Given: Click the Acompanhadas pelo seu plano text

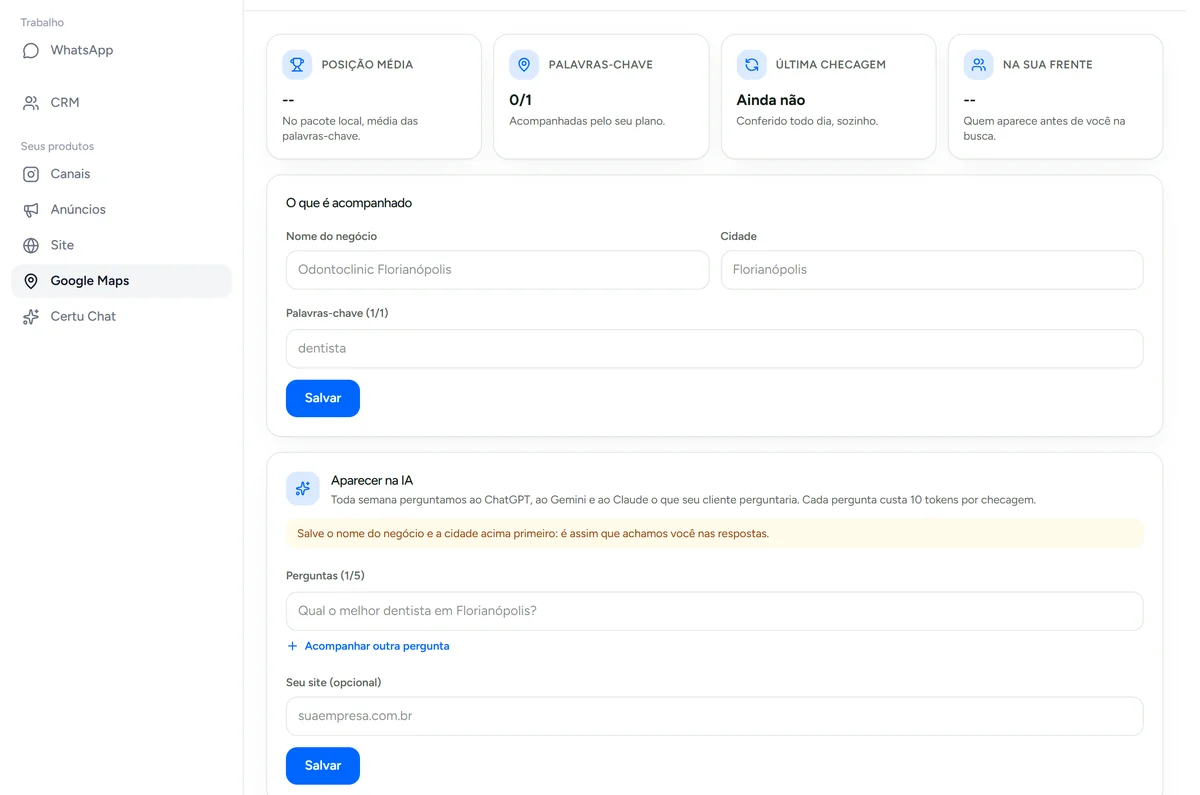Looking at the screenshot, I should [x=587, y=121].
